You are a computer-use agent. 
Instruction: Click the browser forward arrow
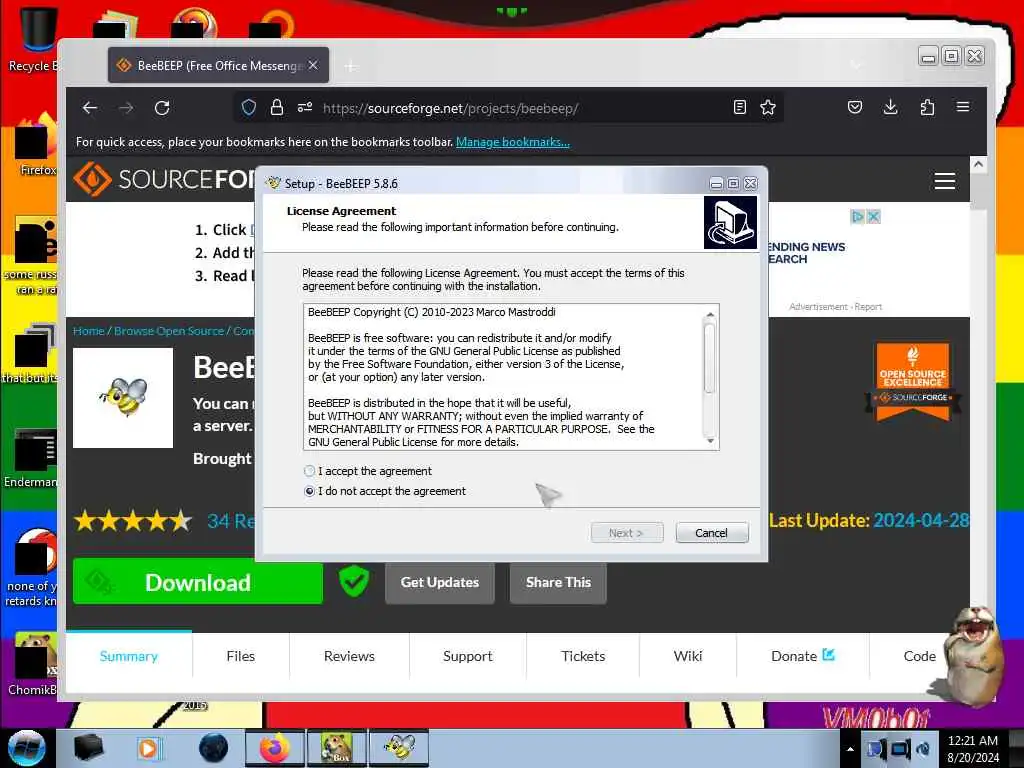click(126, 108)
